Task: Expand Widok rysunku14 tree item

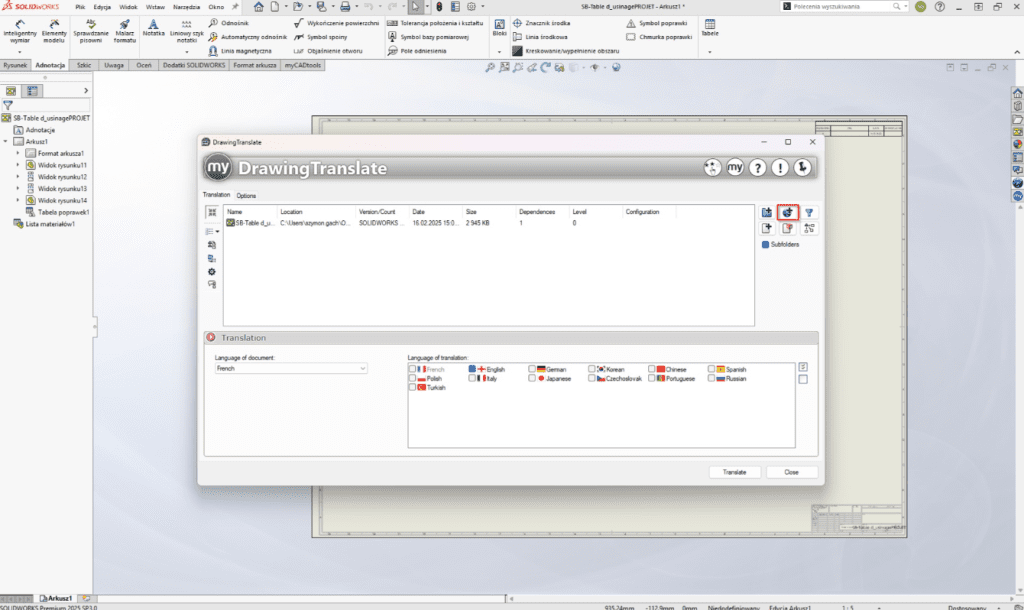Action: pyautogui.click(x=18, y=200)
